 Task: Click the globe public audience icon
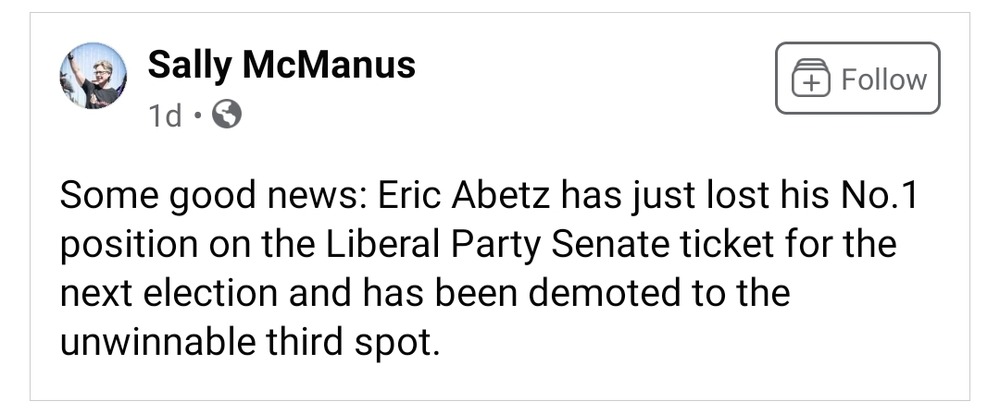[x=229, y=117]
